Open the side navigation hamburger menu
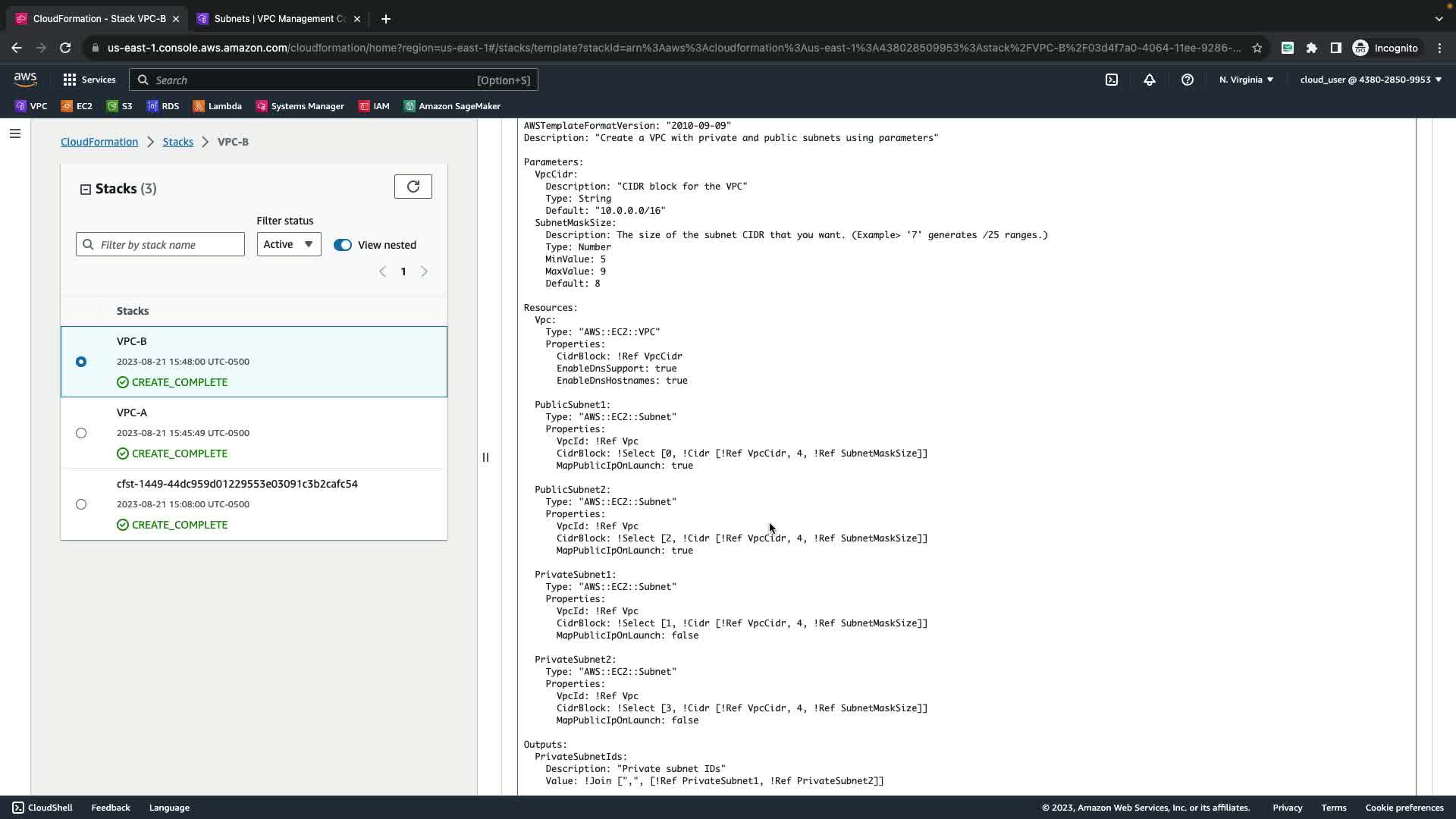 tap(15, 134)
